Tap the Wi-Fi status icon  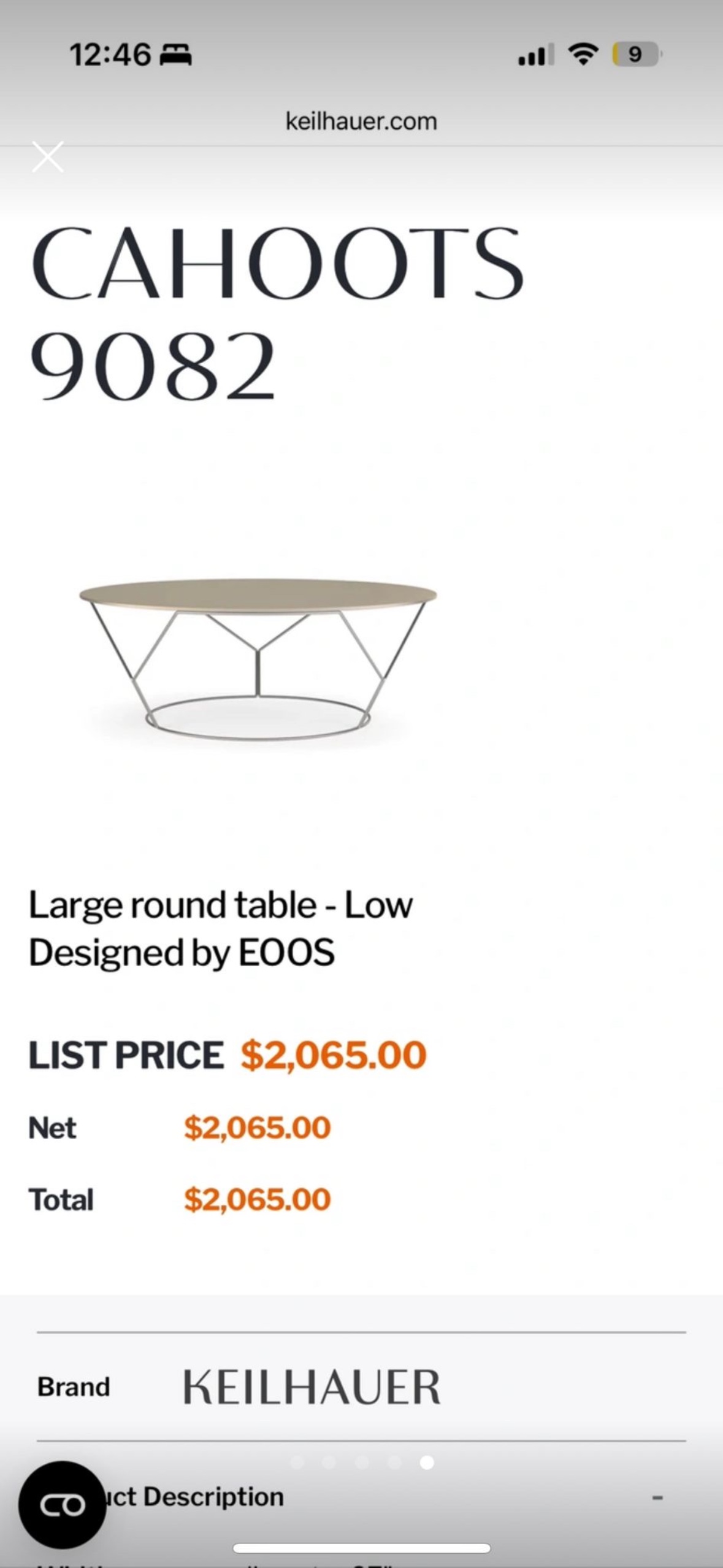[583, 55]
